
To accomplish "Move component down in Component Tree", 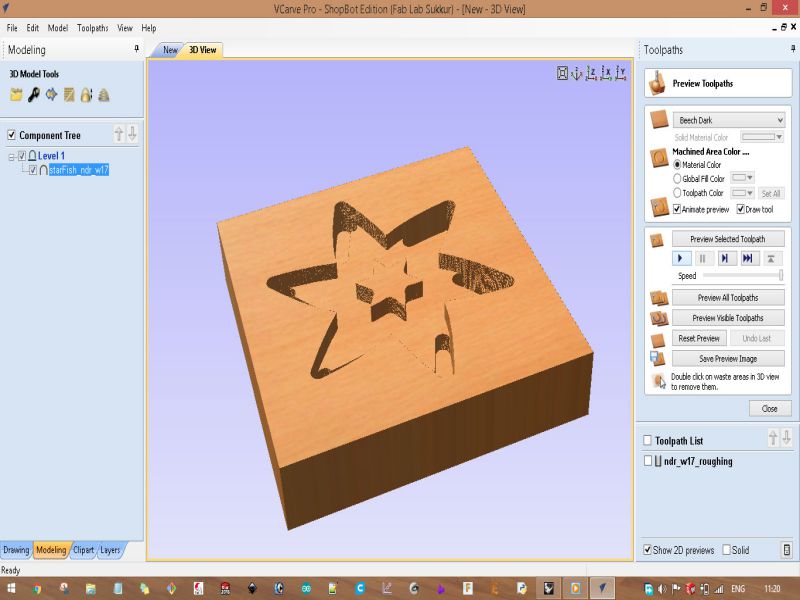I will tap(132, 134).
